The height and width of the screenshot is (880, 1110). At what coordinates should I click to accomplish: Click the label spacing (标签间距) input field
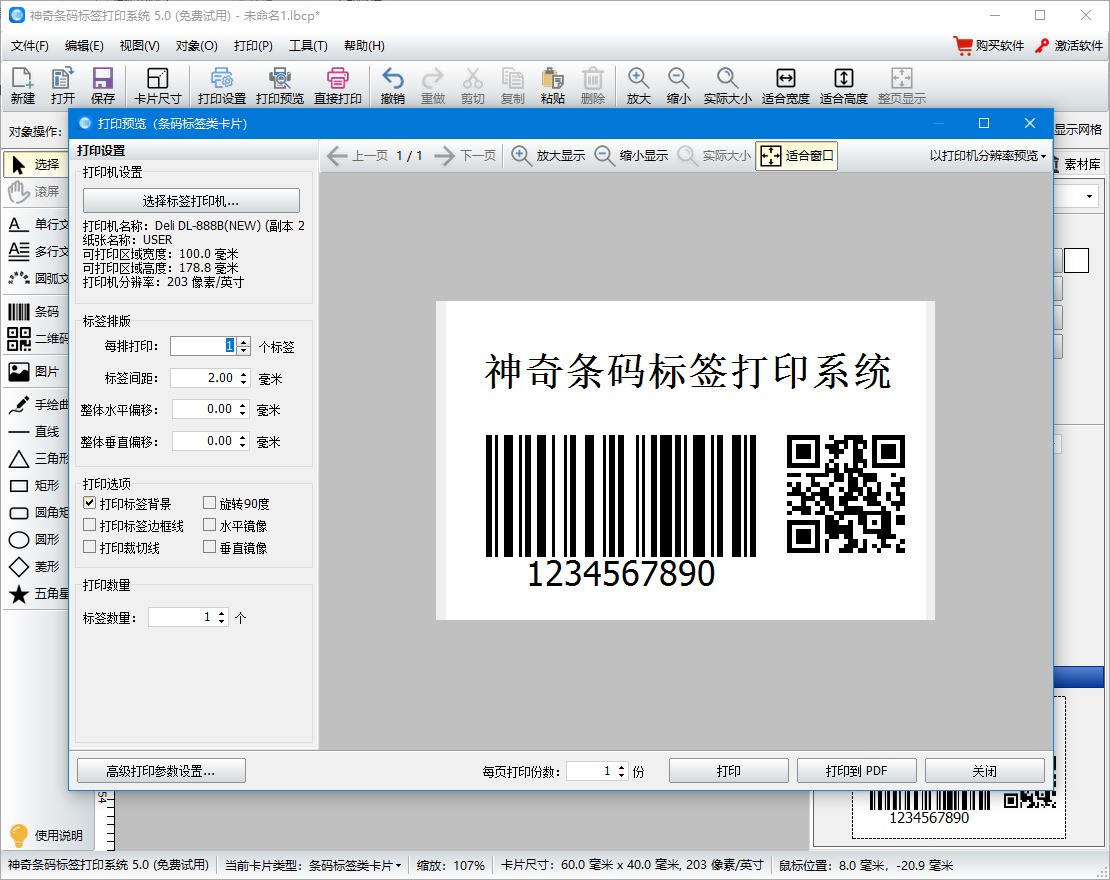tap(204, 378)
